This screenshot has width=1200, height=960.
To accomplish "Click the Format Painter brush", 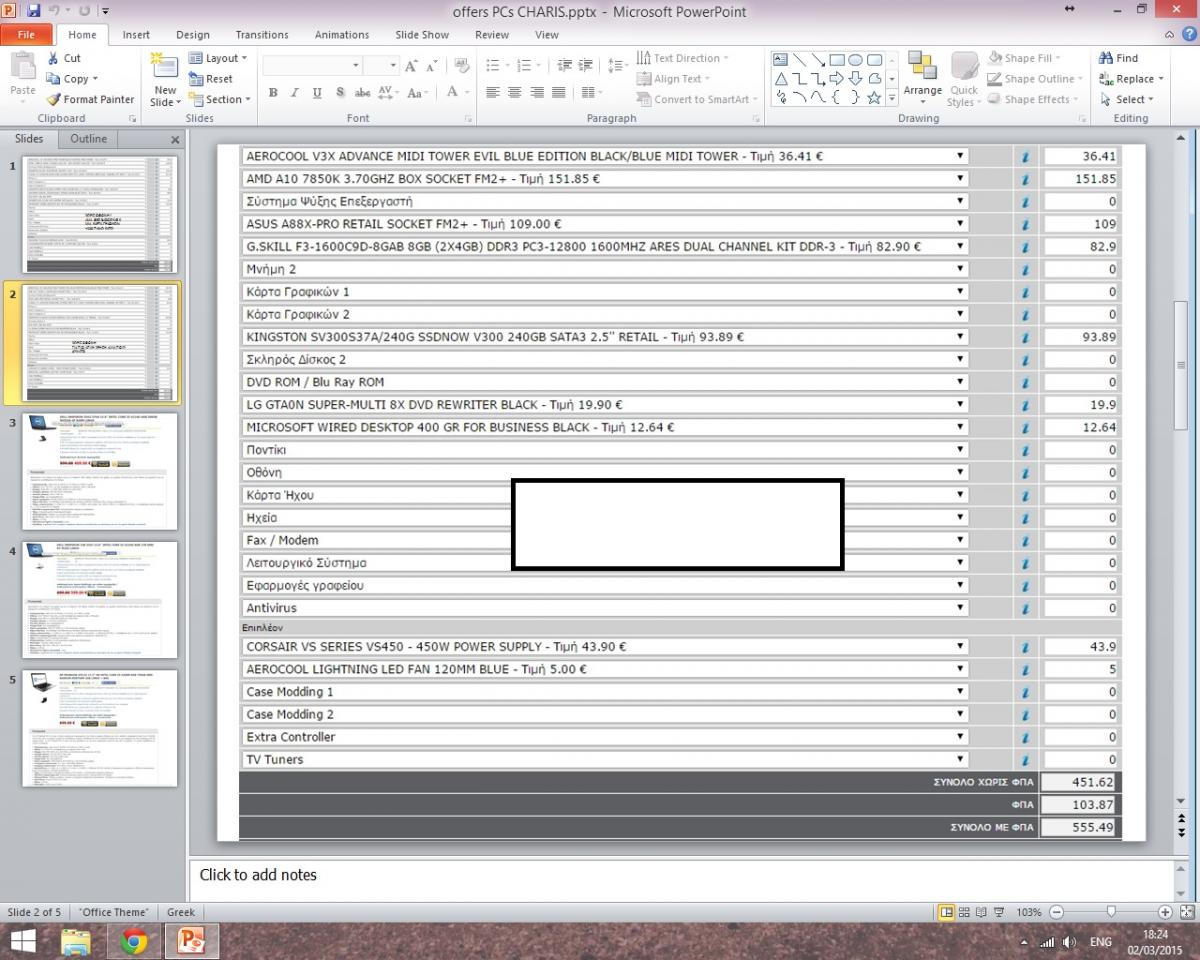I will coord(53,99).
